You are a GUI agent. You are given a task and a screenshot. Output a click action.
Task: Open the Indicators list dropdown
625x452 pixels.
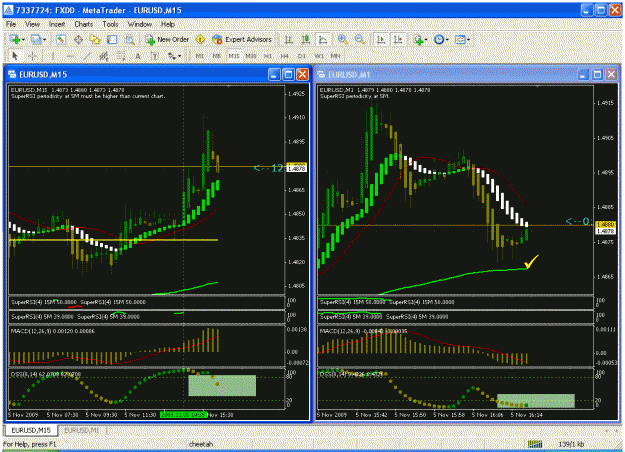tap(420, 39)
